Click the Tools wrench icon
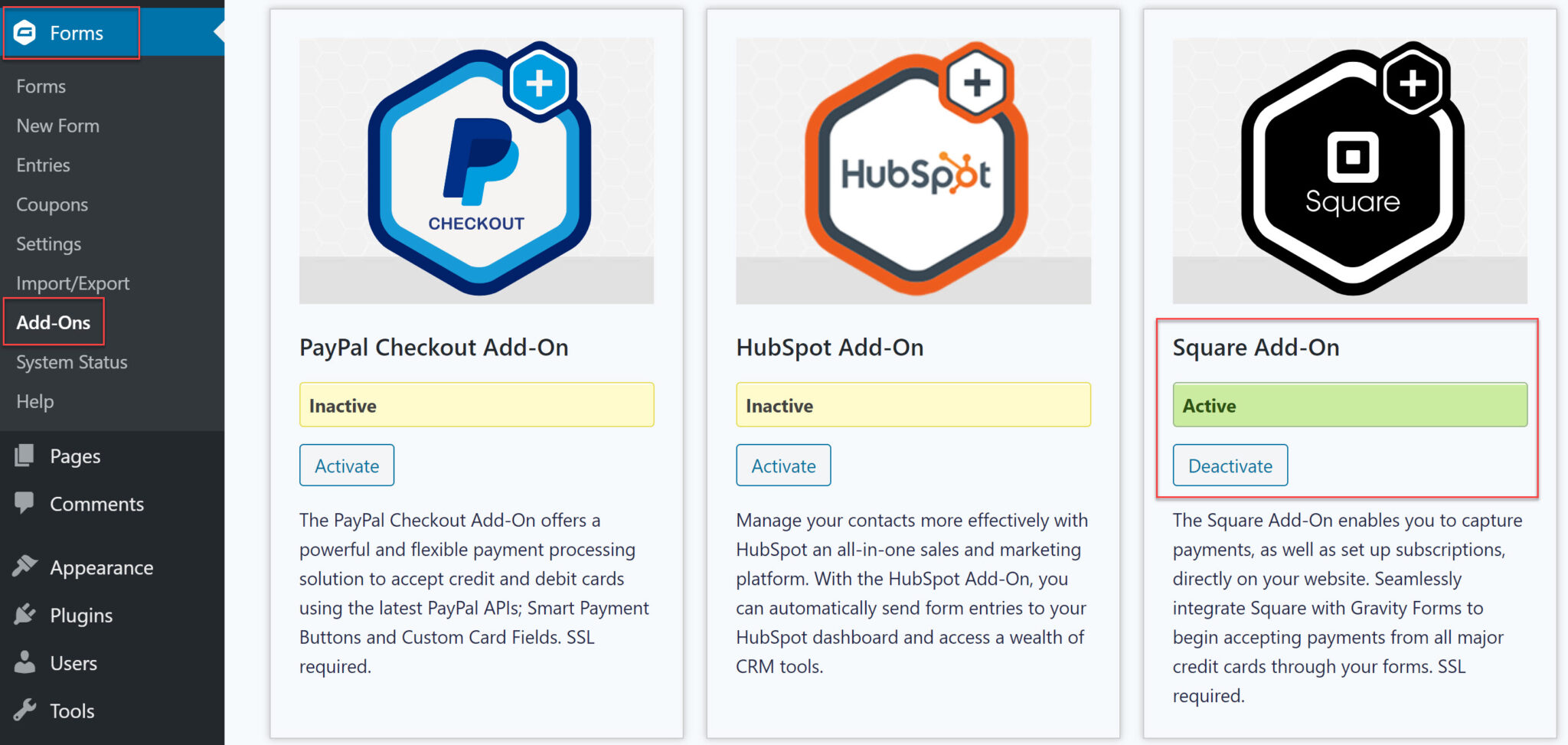1568x745 pixels. coord(24,711)
